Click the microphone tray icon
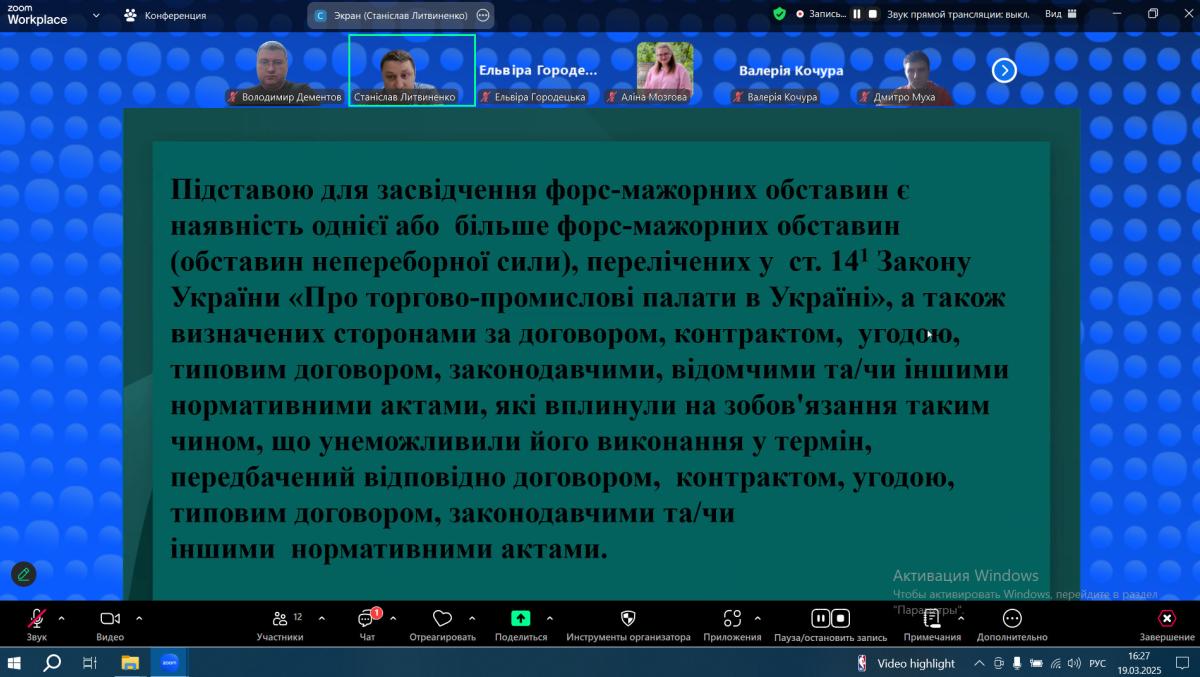The image size is (1200, 677). 1017,662
